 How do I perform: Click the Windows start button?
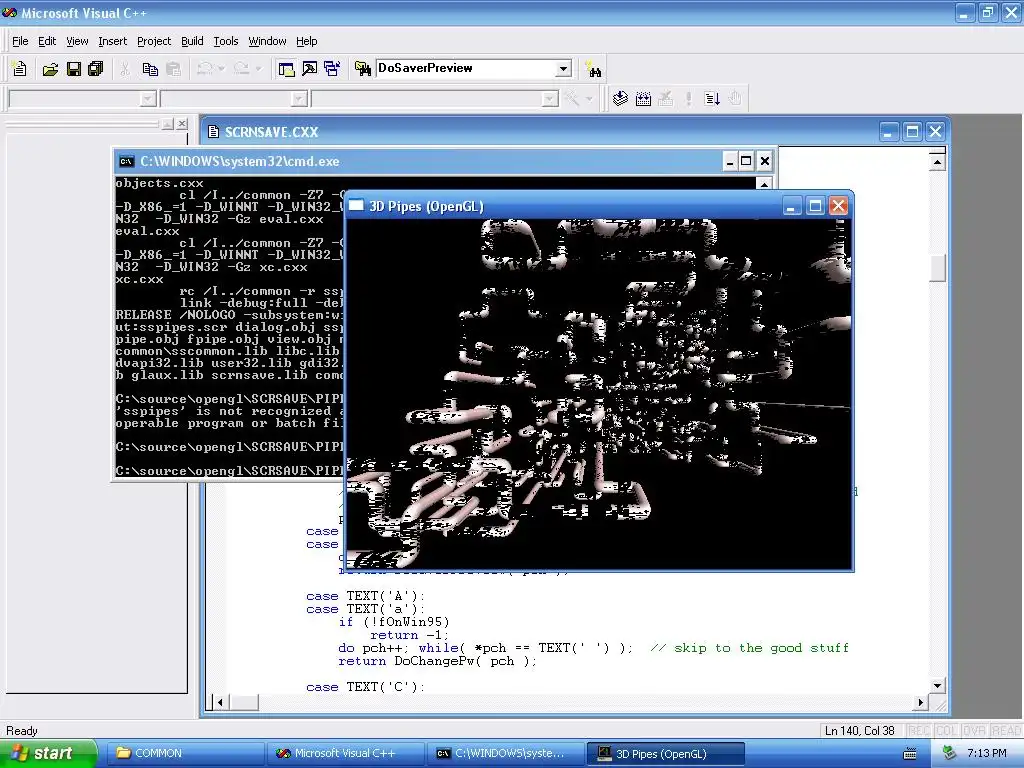(x=48, y=753)
